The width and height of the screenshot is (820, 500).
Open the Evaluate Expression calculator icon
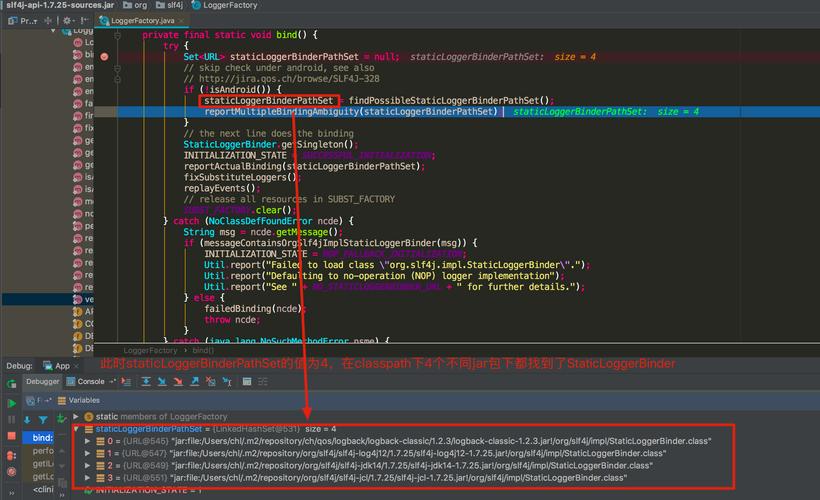(x=247, y=382)
